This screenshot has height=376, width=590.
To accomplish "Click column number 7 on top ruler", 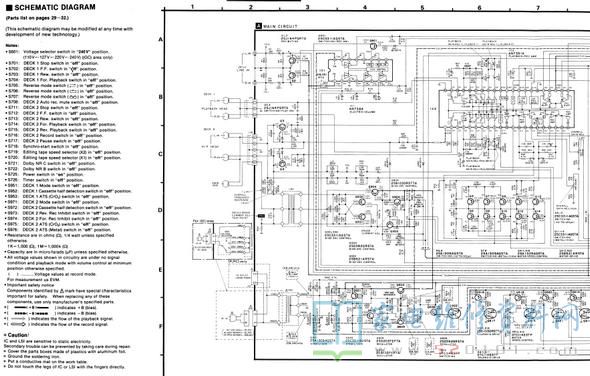I will click(x=538, y=7).
